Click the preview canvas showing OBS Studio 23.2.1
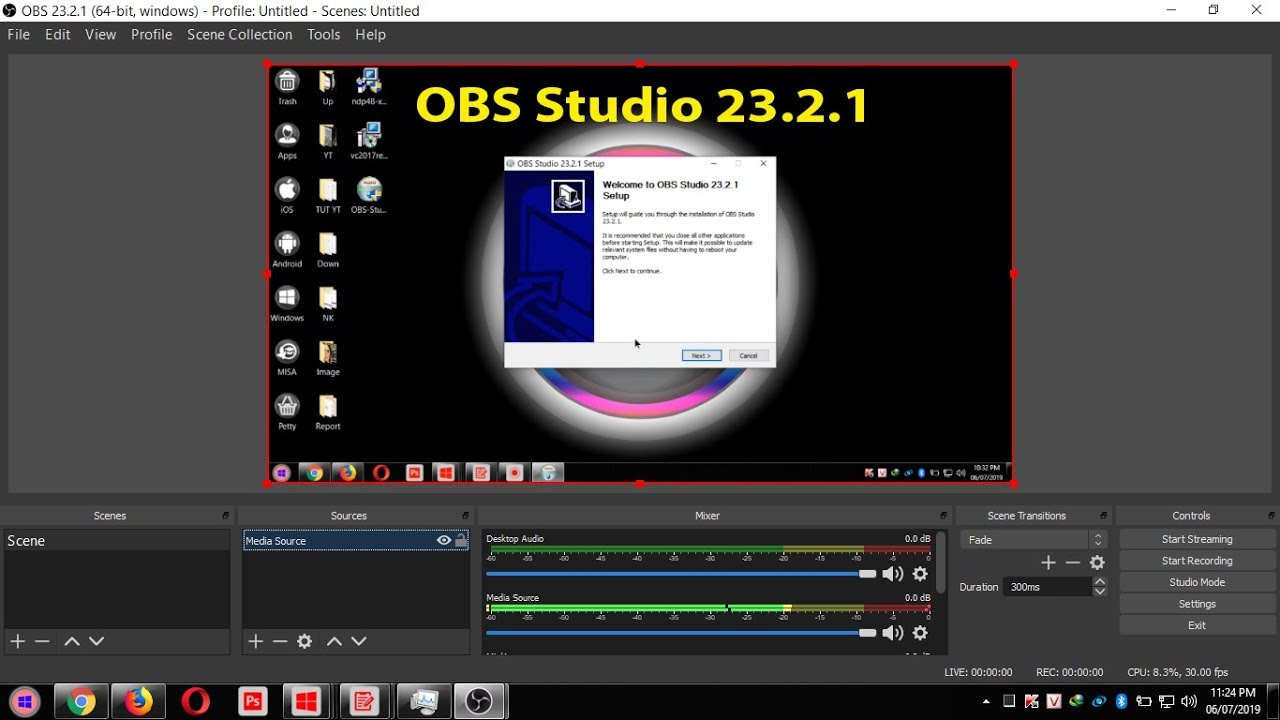Image resolution: width=1280 pixels, height=720 pixels. pyautogui.click(x=640, y=274)
